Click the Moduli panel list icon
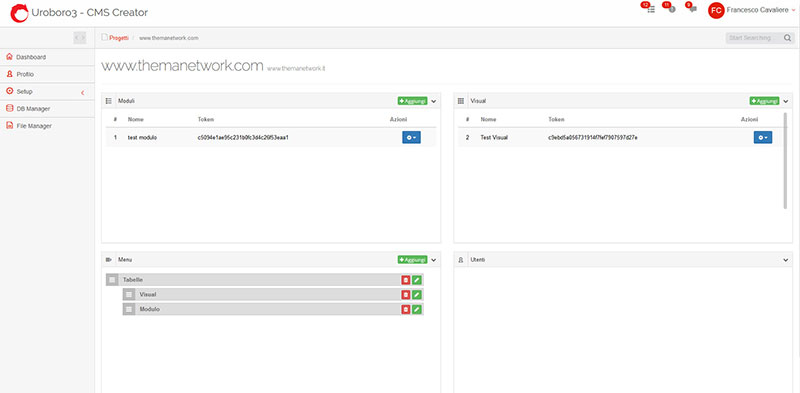 point(108,101)
